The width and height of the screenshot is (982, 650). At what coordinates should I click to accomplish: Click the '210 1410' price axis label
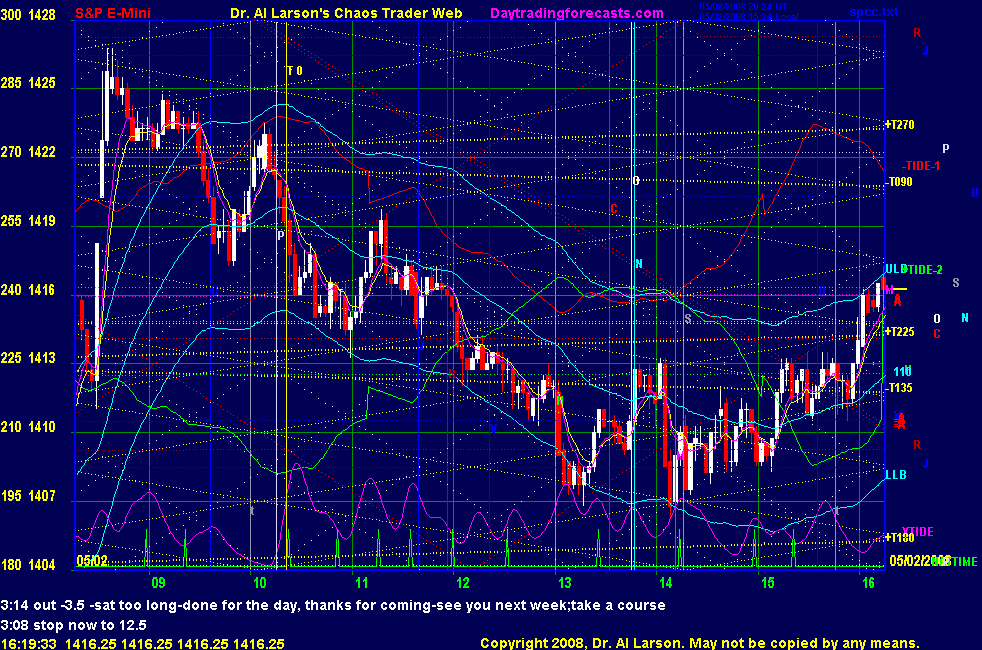pos(28,426)
